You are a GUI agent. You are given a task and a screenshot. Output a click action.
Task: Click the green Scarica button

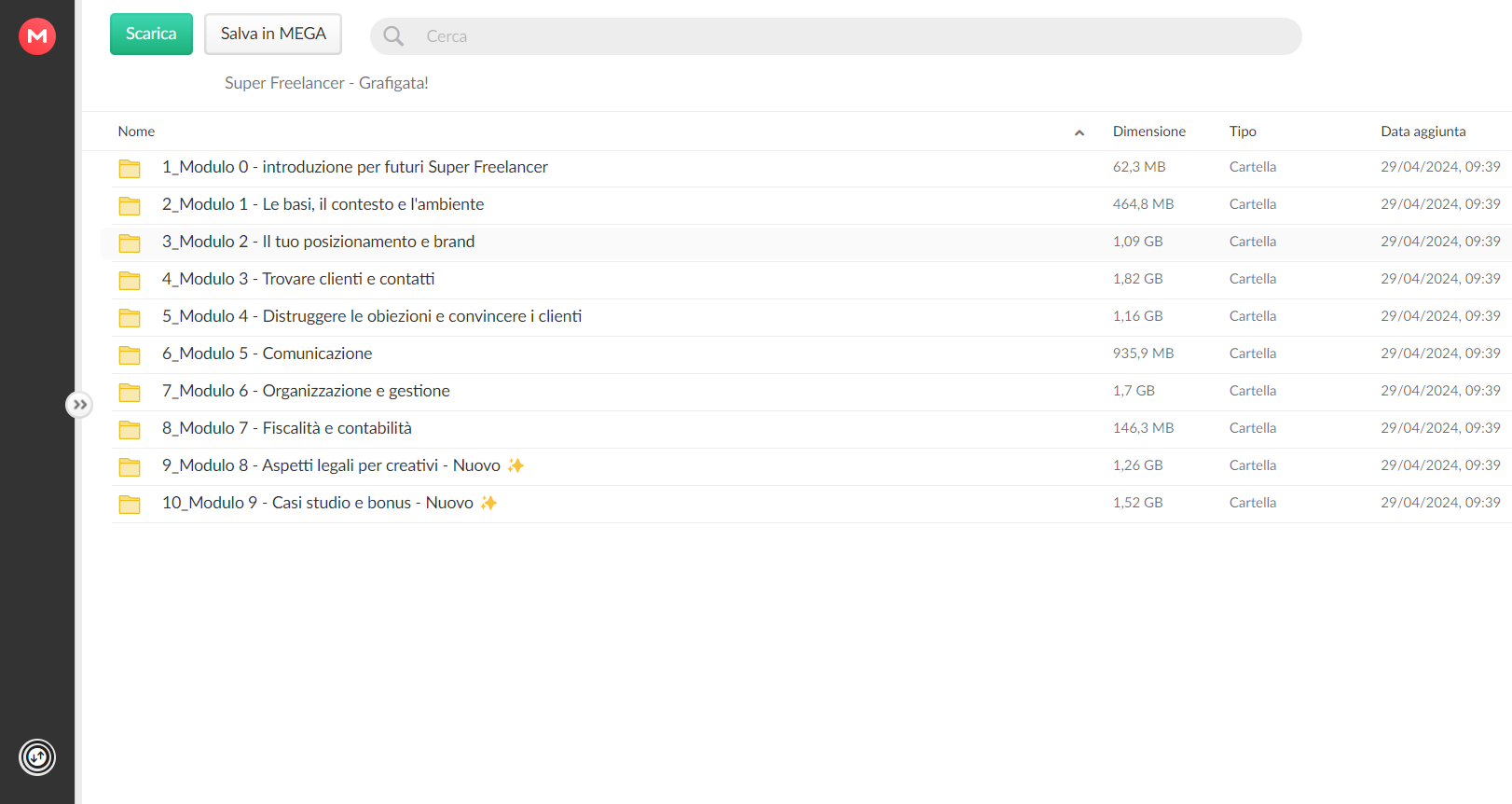[151, 34]
